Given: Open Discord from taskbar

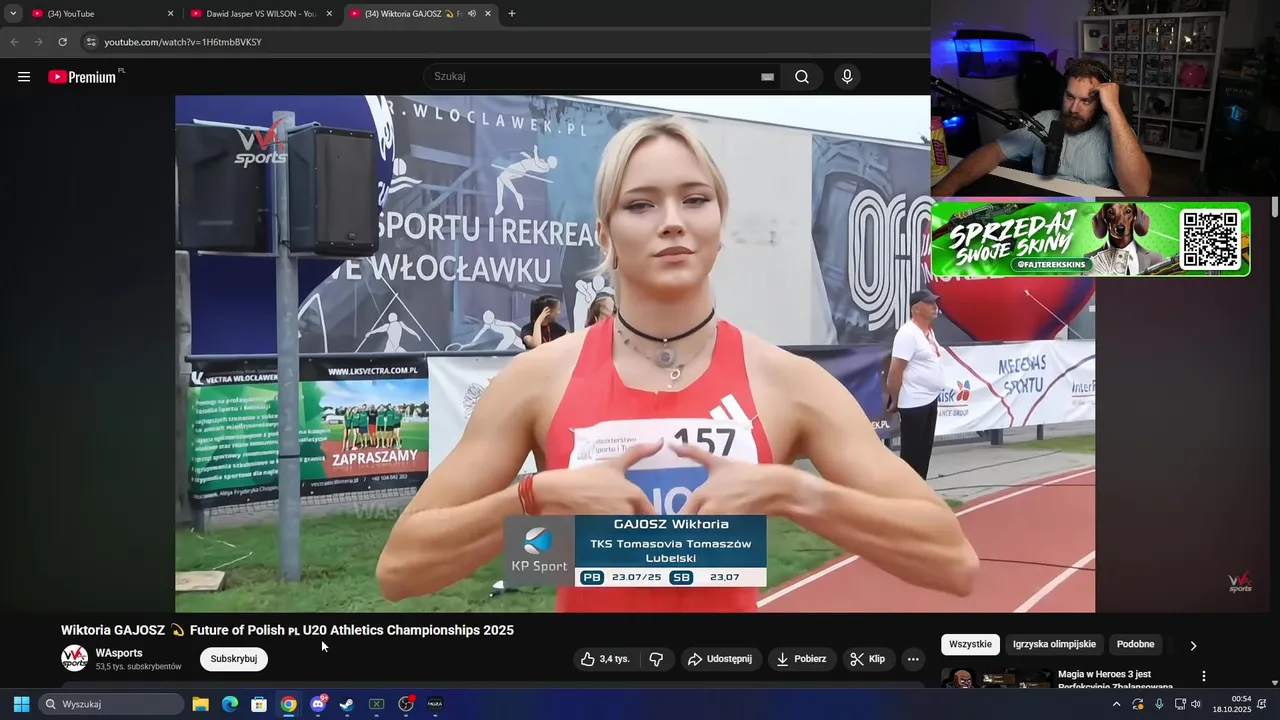Looking at the screenshot, I should (x=318, y=704).
